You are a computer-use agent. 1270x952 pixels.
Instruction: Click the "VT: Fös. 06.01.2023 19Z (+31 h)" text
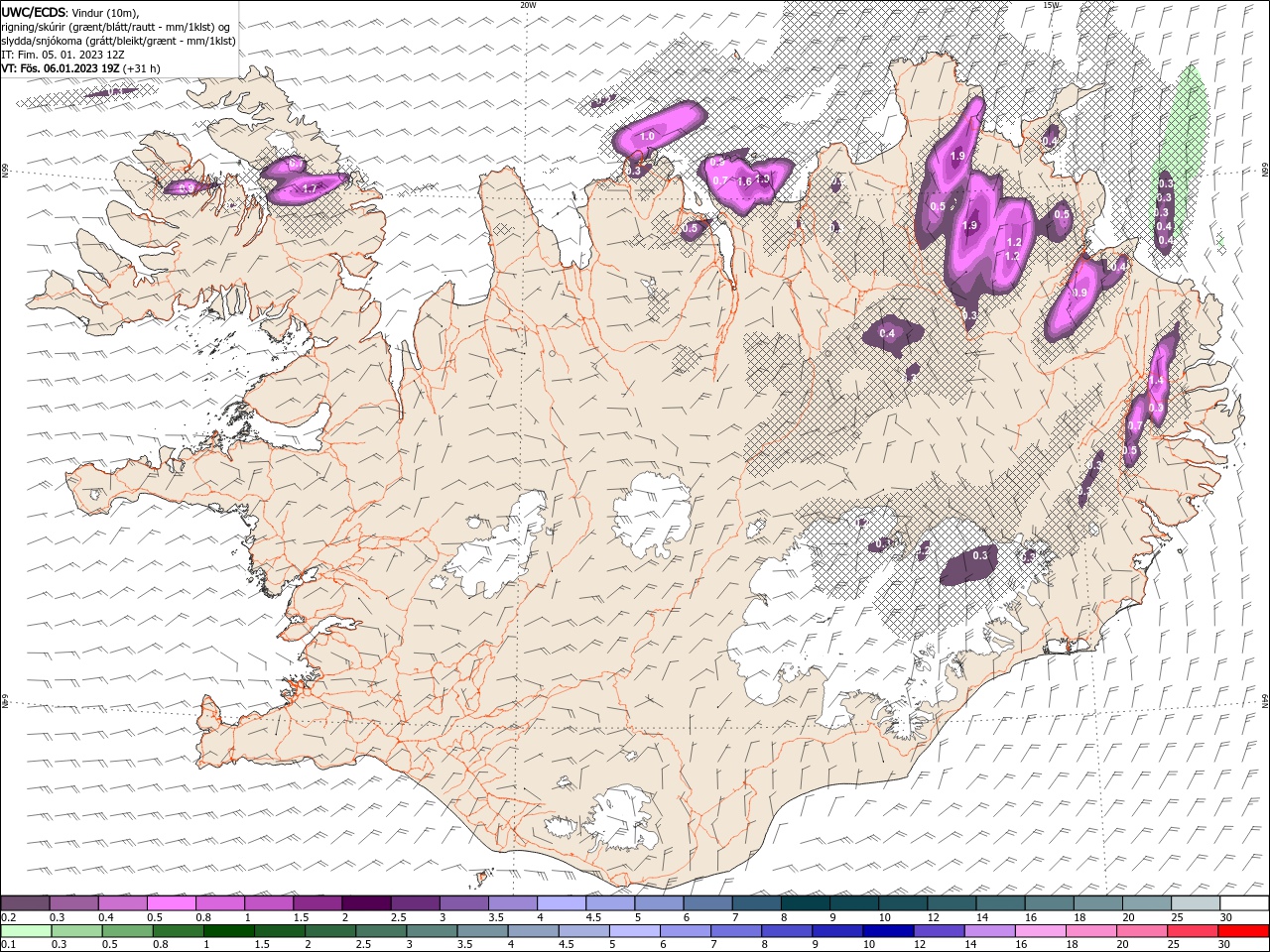click(80, 68)
